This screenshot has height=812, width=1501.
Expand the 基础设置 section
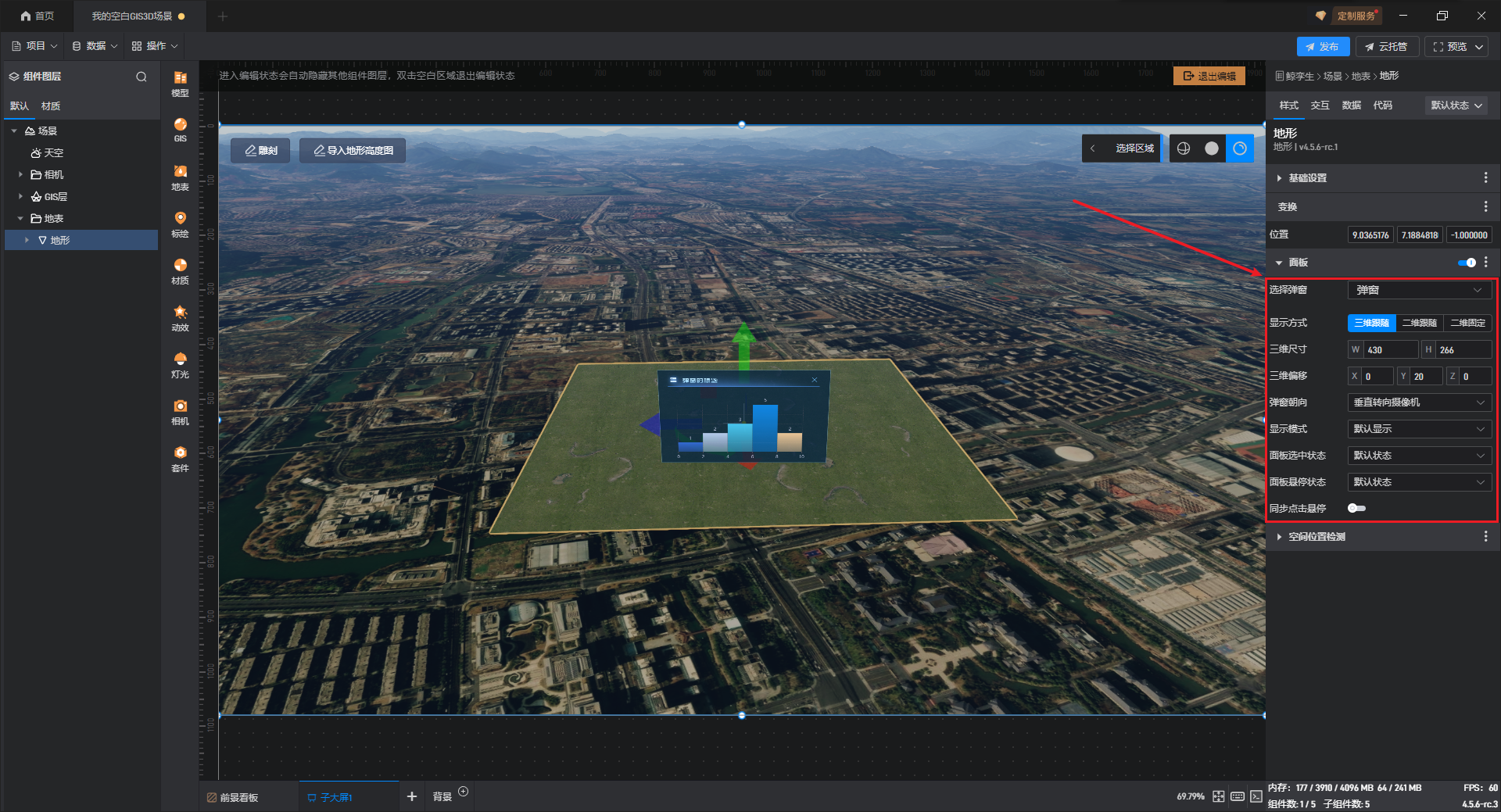point(1307,178)
